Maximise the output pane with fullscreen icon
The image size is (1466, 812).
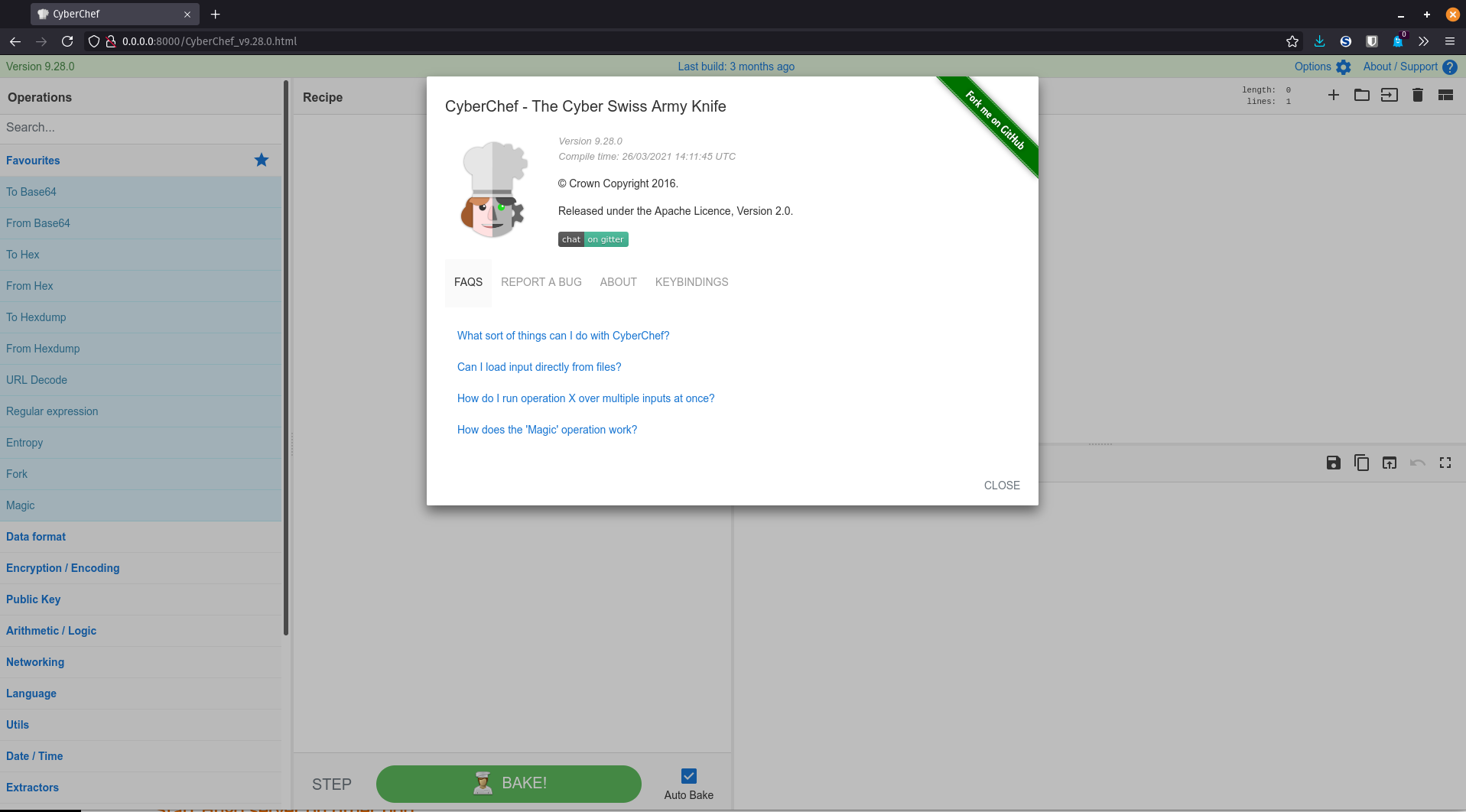[1445, 463]
